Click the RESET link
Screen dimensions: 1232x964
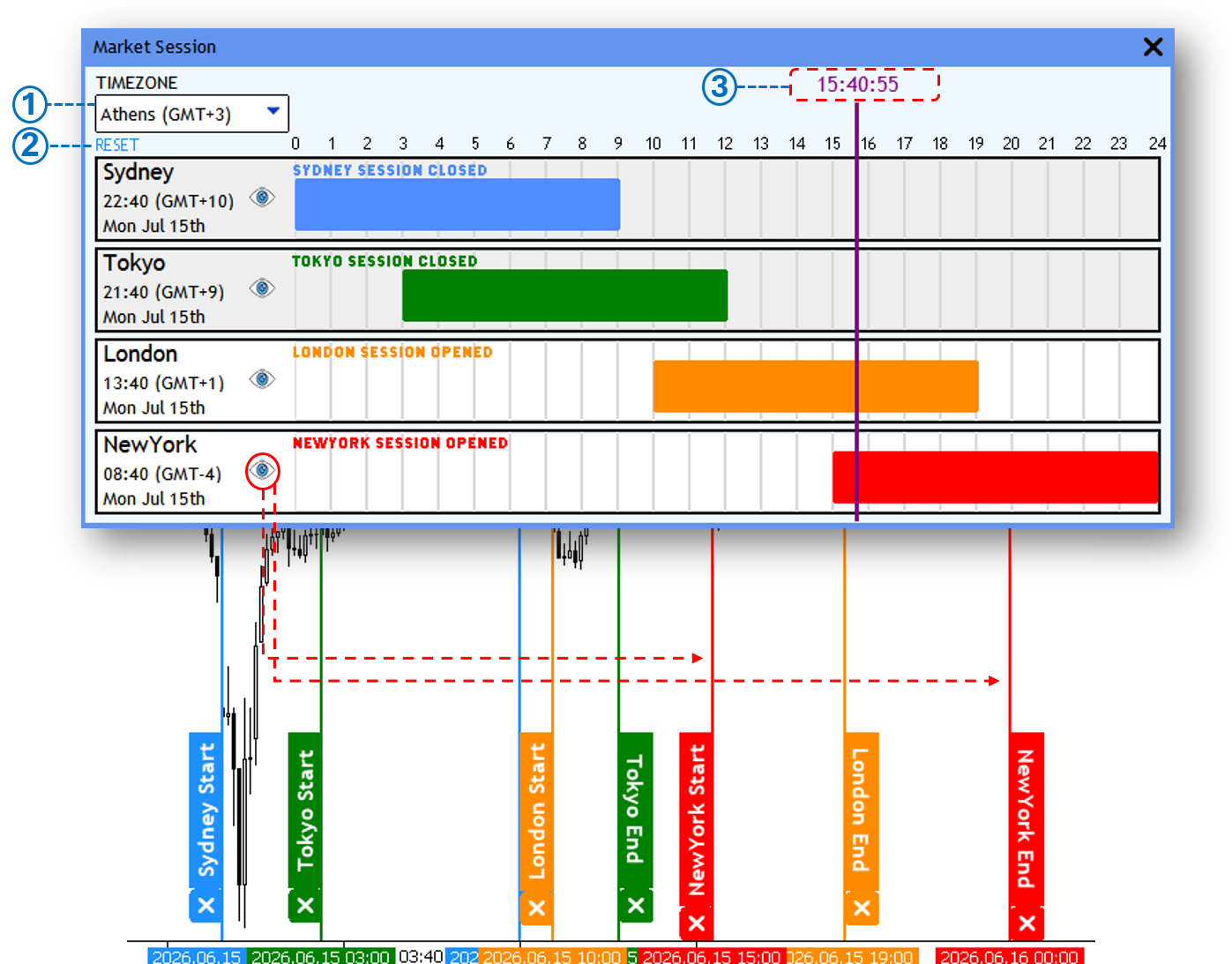click(x=117, y=145)
